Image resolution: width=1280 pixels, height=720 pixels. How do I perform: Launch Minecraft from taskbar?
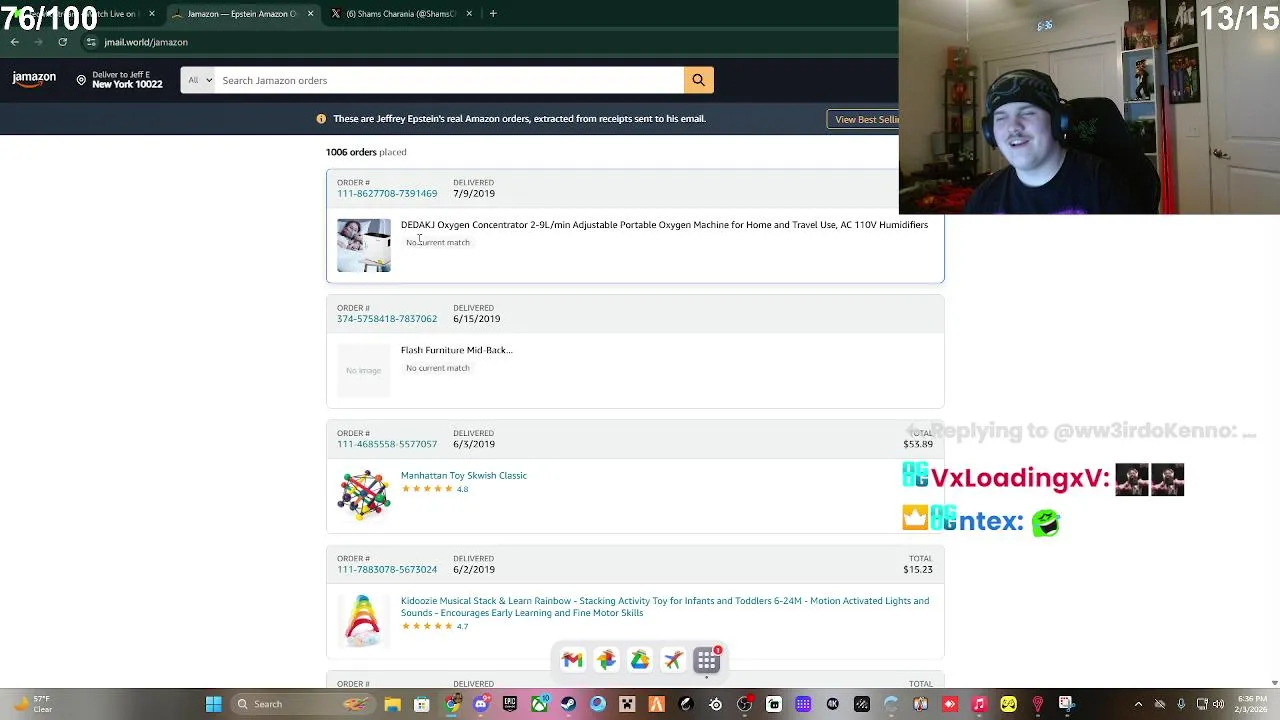coord(627,704)
